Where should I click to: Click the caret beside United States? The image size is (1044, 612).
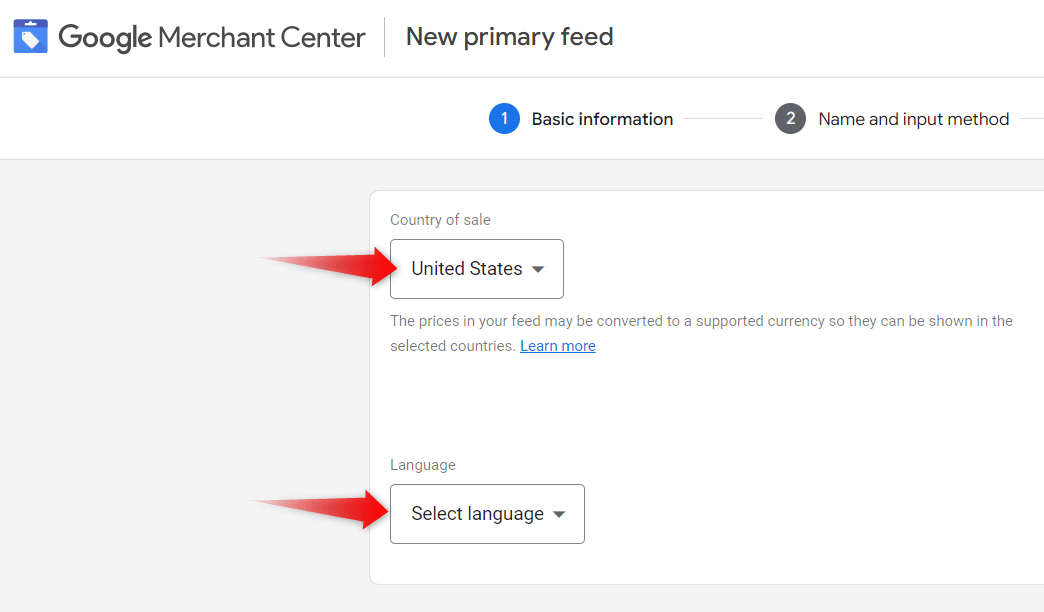(x=538, y=270)
